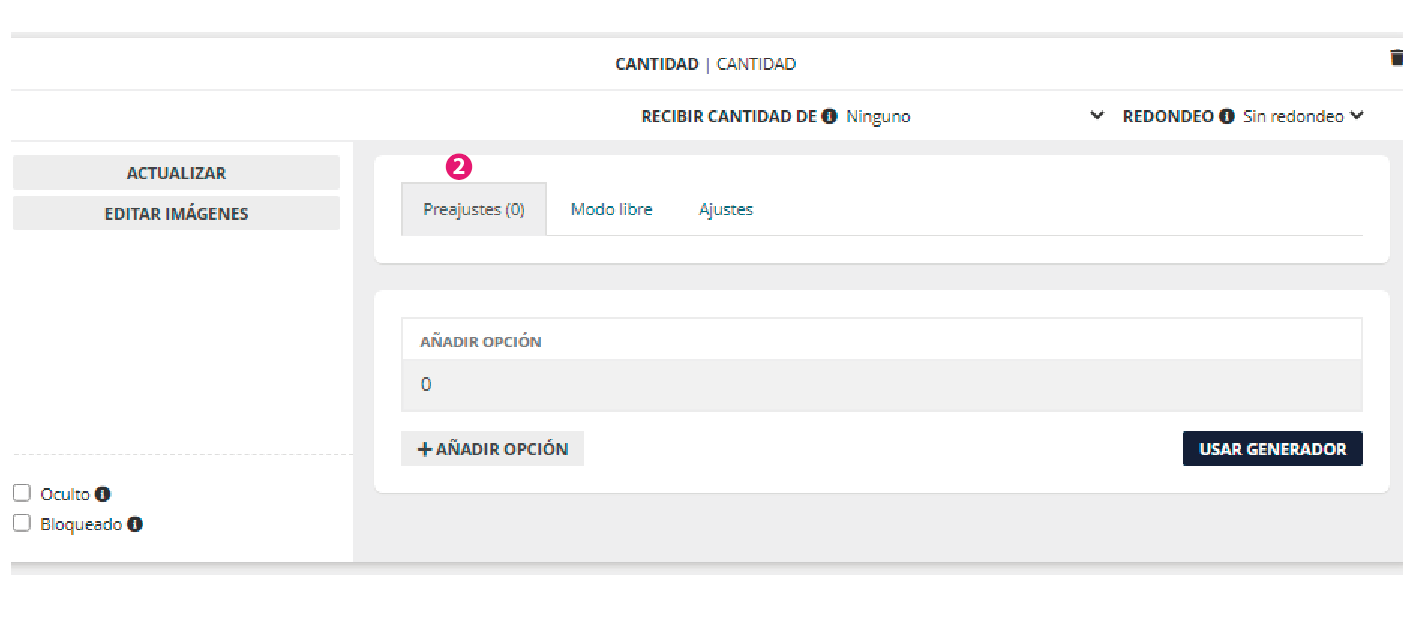1413x617 pixels.
Task: Select the Ajustes tab
Action: (x=726, y=210)
